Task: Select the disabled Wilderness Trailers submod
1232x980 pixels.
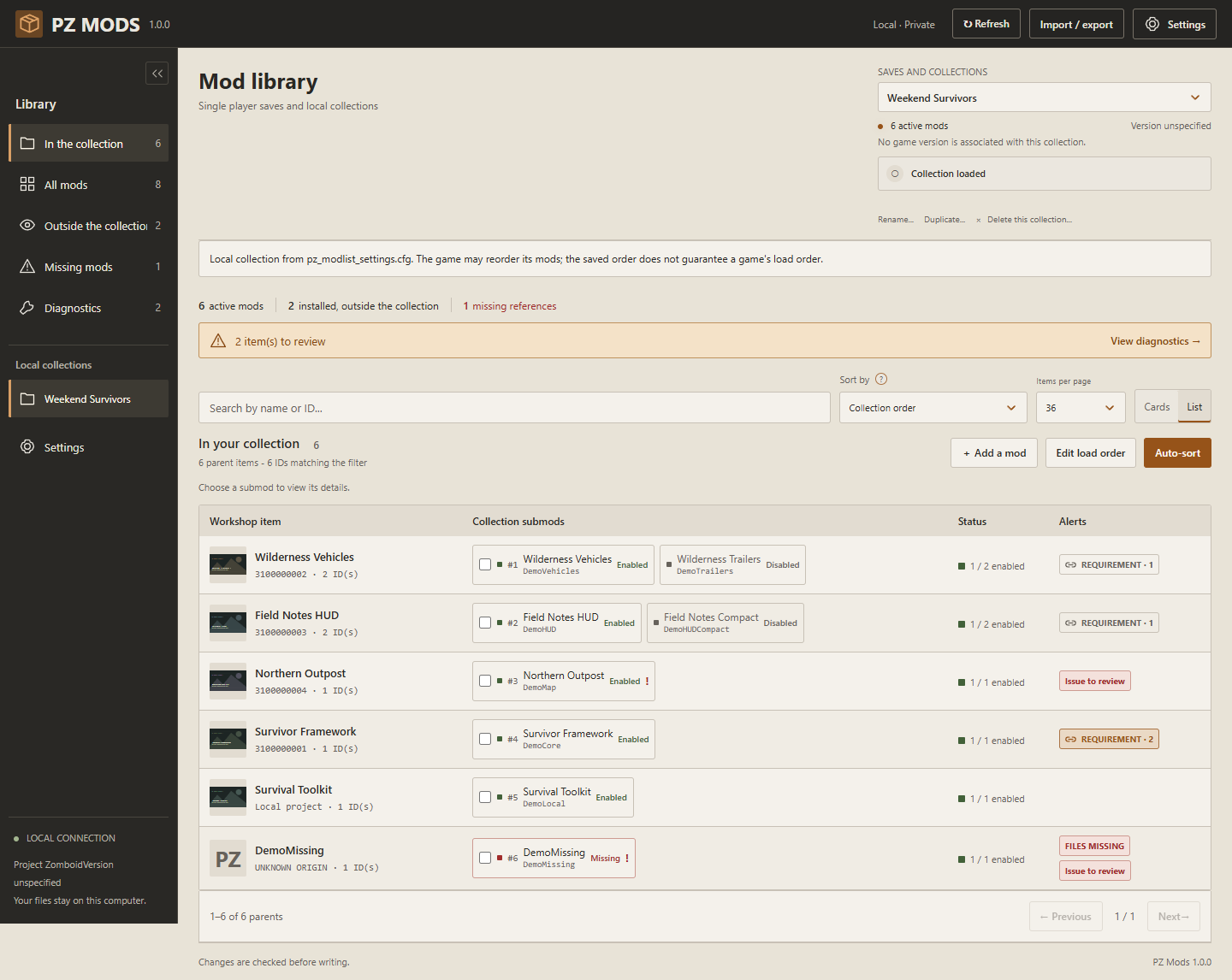Action: coord(732,564)
